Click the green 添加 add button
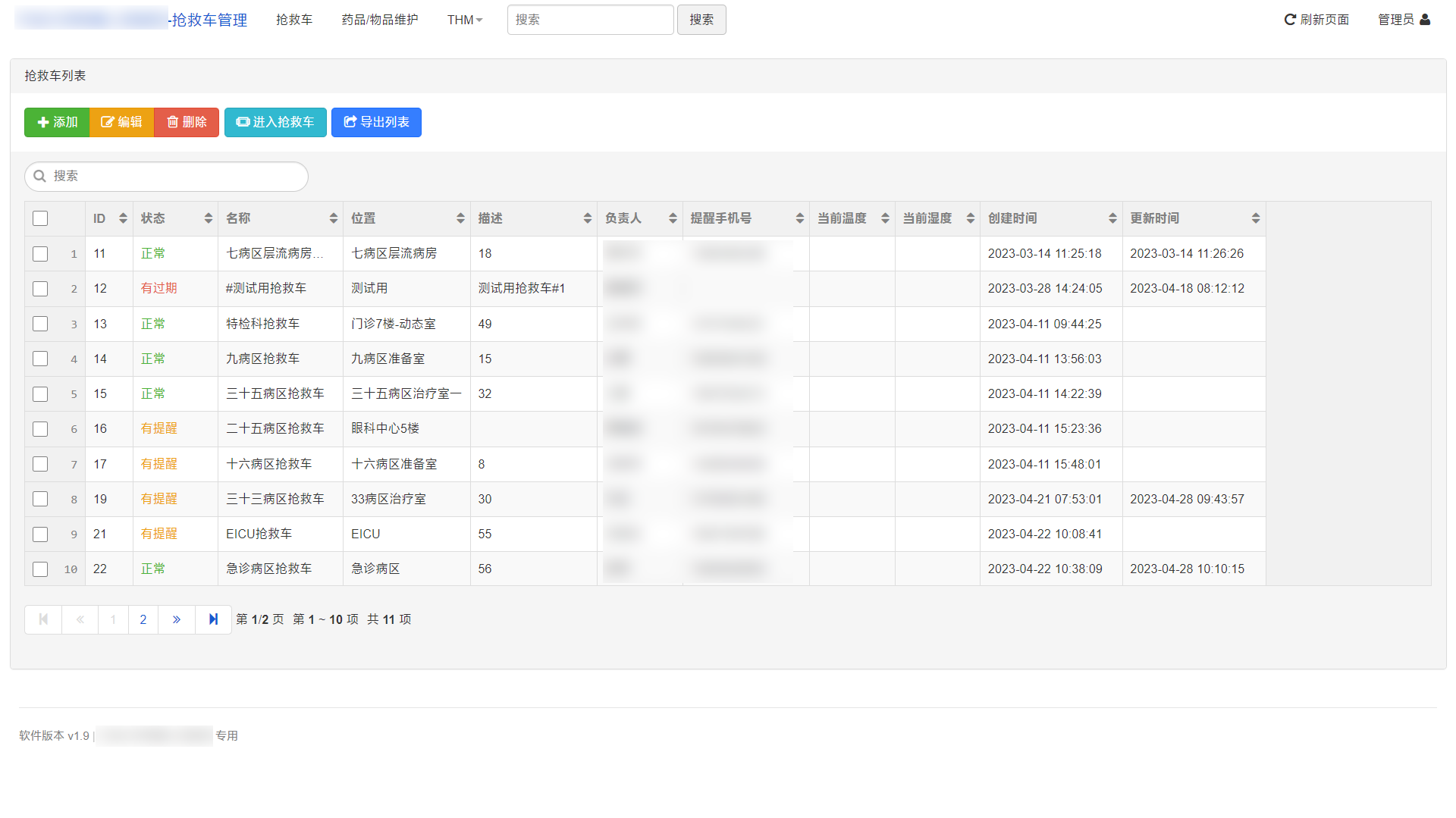The image size is (1456, 818). (57, 122)
